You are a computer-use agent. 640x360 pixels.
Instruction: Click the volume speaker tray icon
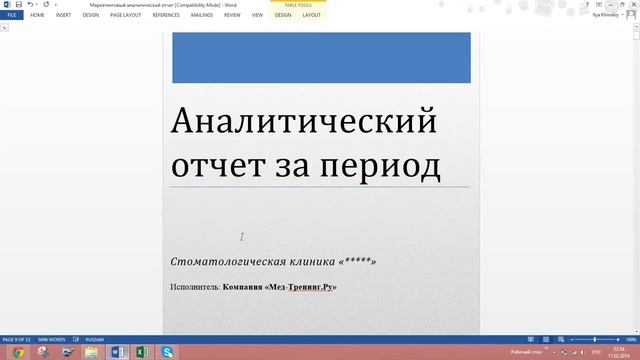pos(583,352)
